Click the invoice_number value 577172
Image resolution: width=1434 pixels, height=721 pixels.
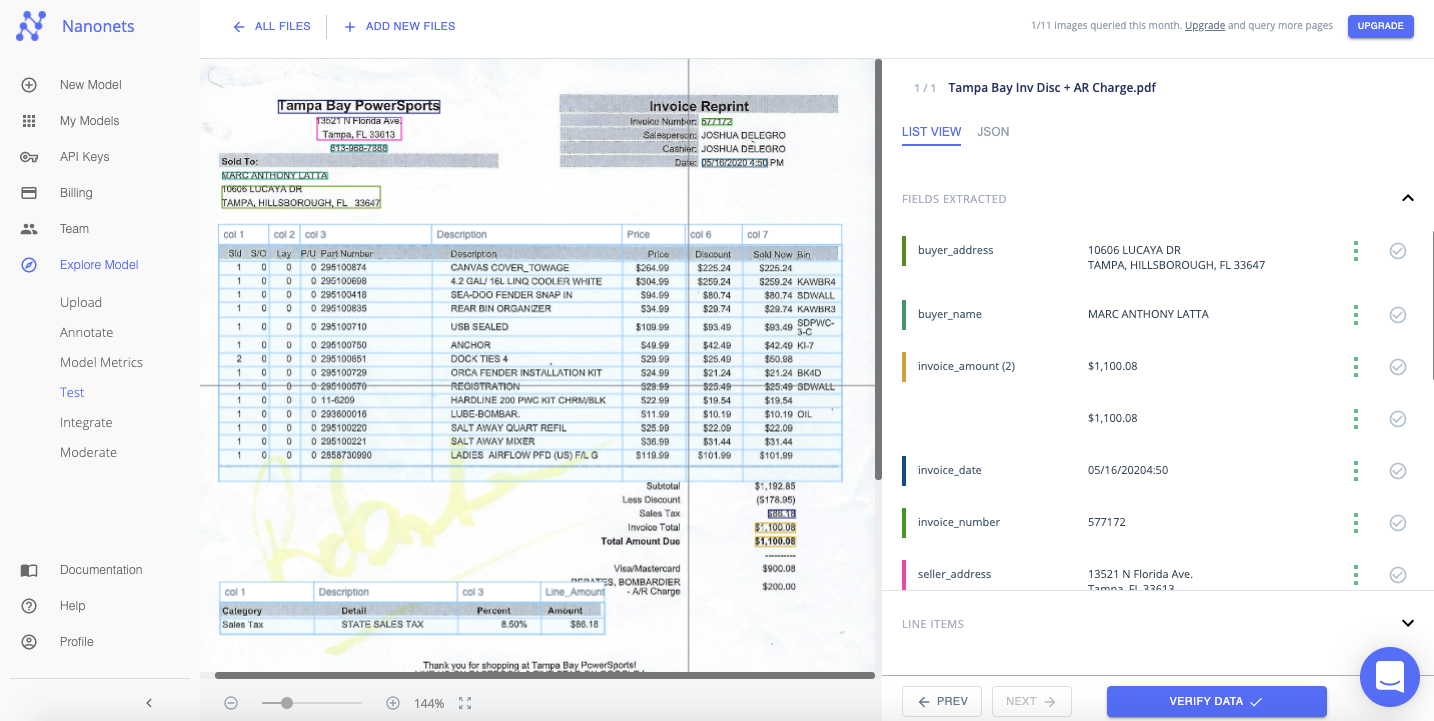tap(1106, 523)
